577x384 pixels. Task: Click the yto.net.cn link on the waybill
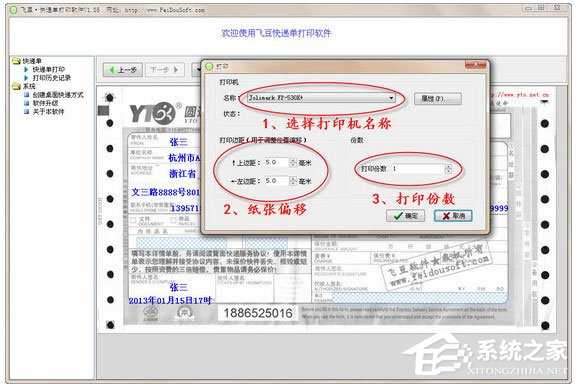point(519,95)
